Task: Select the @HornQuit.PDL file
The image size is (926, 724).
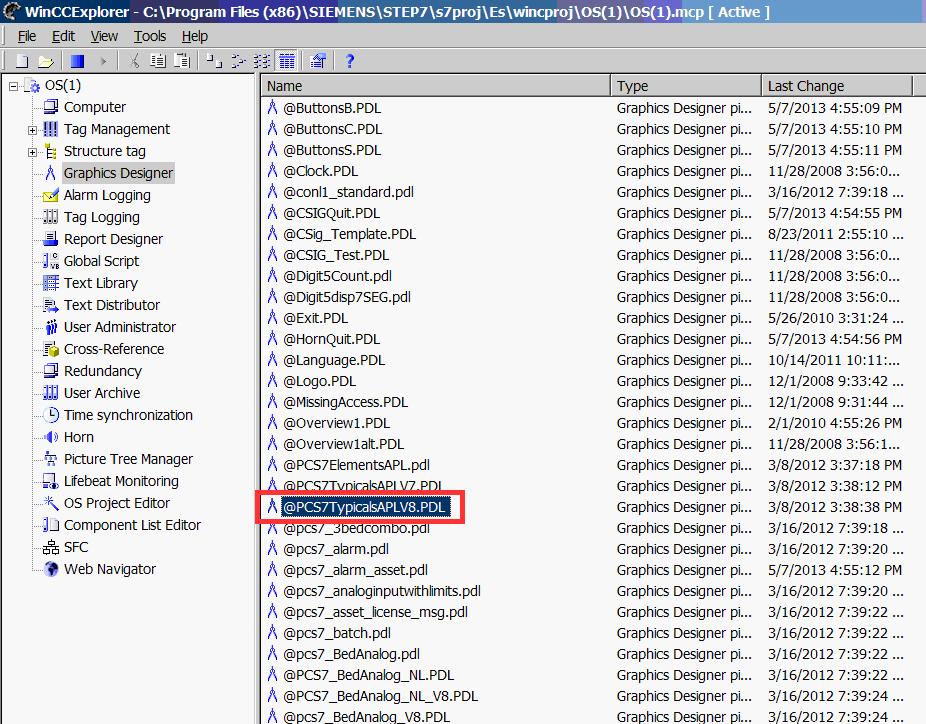Action: pyautogui.click(x=331, y=339)
